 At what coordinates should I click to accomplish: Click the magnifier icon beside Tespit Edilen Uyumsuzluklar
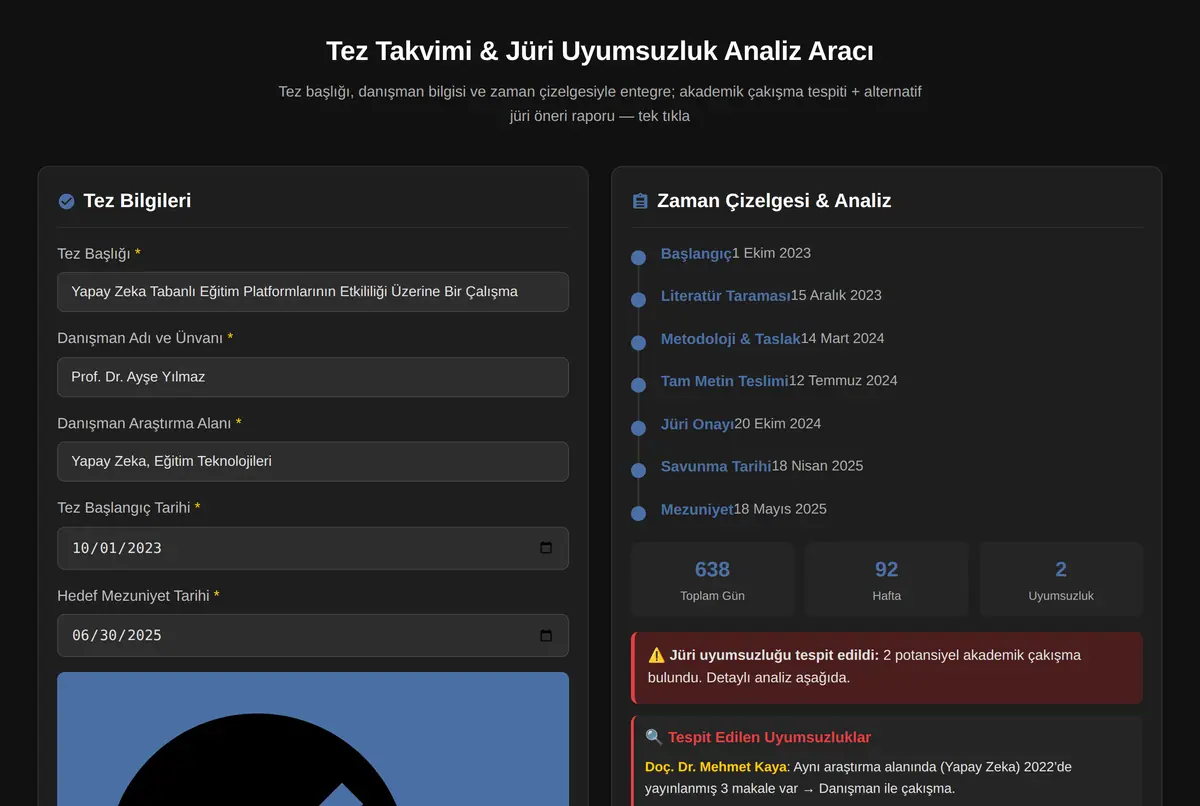point(654,737)
